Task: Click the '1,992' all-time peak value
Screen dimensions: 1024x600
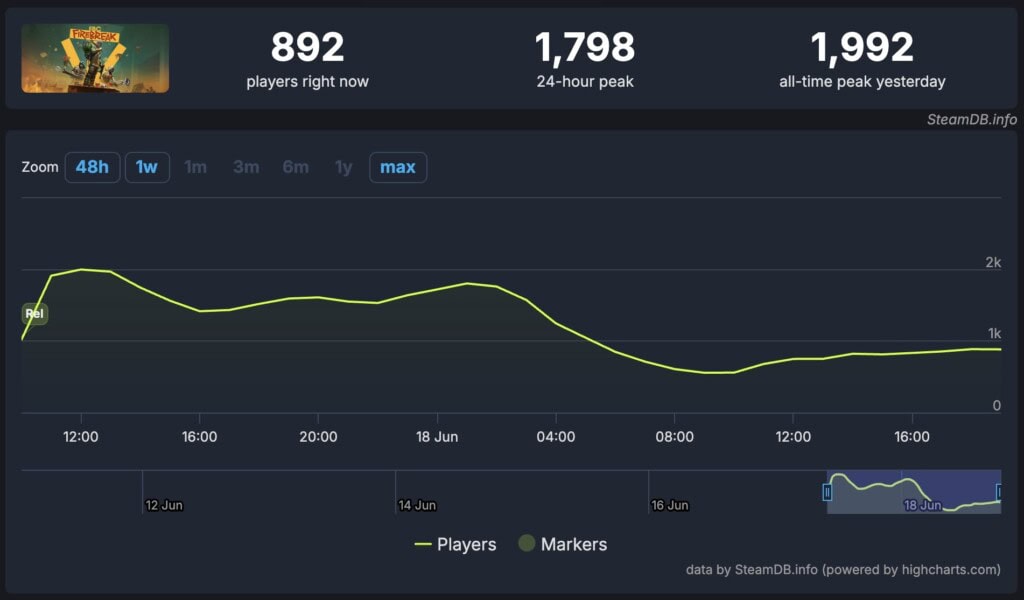Action: click(862, 47)
